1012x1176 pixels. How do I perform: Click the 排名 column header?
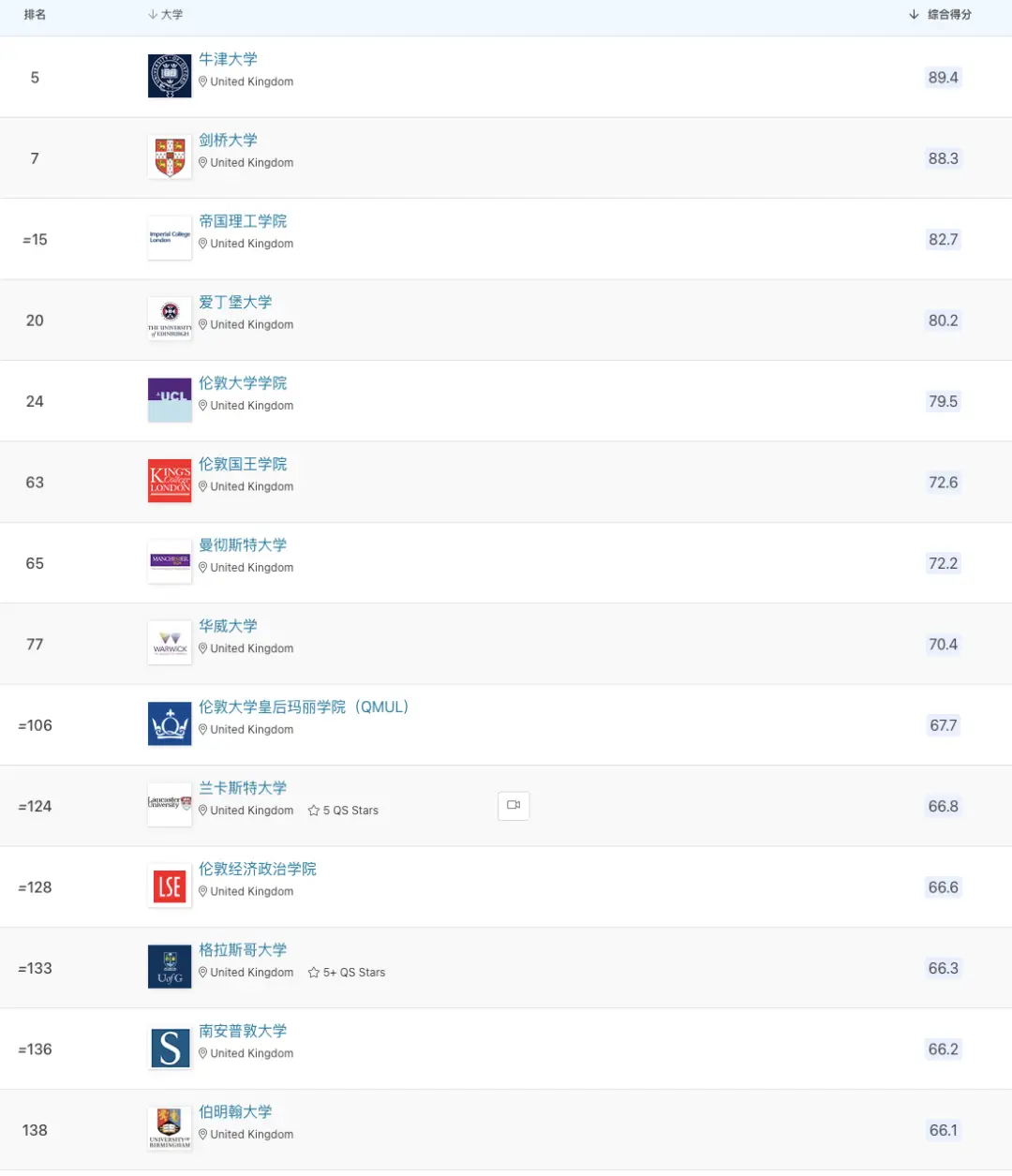[x=35, y=15]
